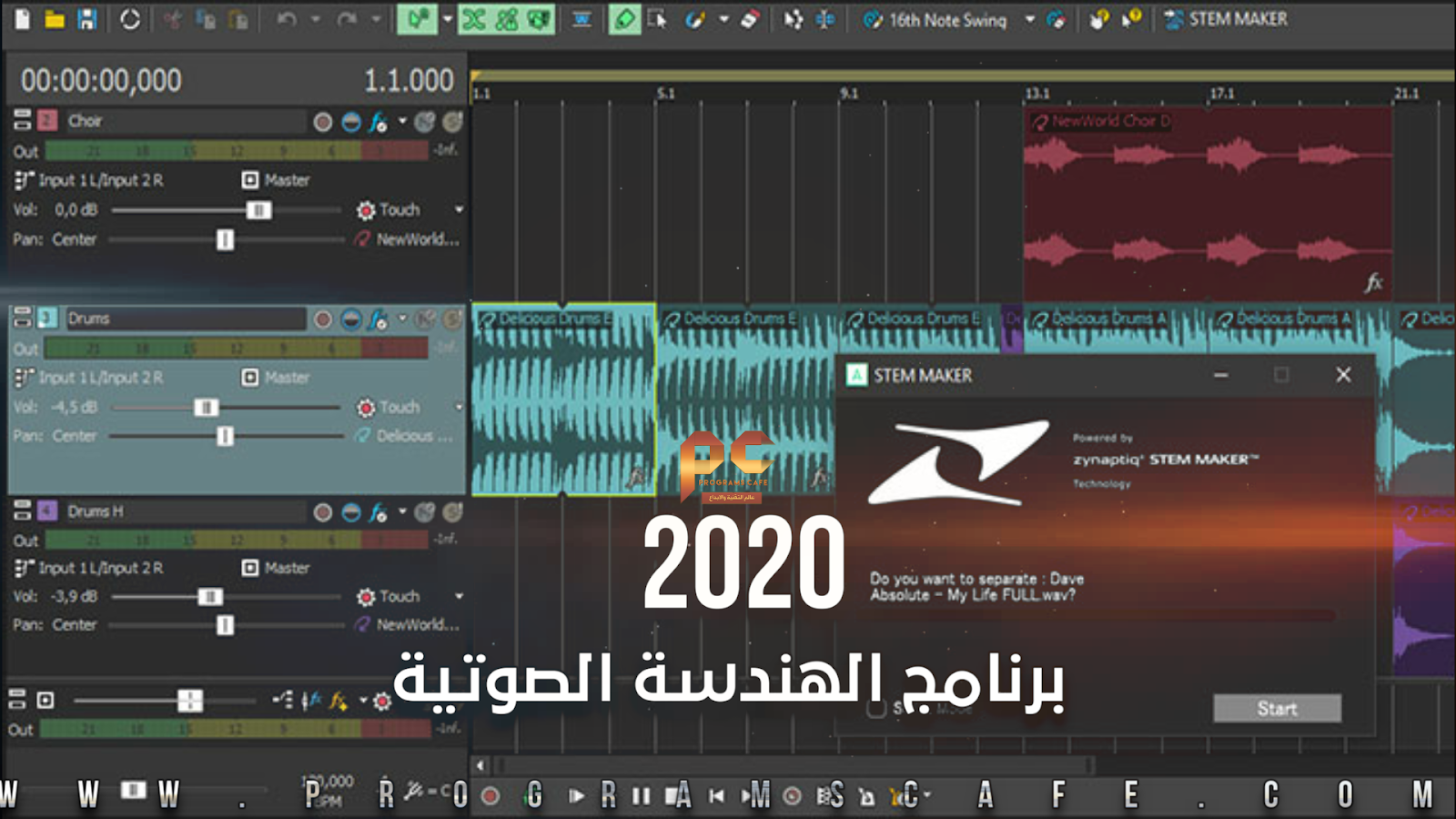
Task: Open a project with the folder icon
Action: pos(55,19)
